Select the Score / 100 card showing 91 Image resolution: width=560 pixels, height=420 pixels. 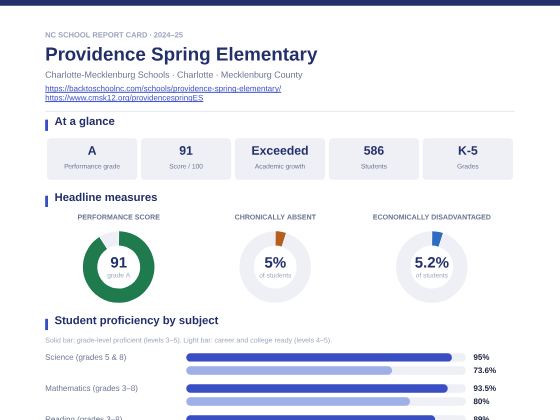[186, 159]
